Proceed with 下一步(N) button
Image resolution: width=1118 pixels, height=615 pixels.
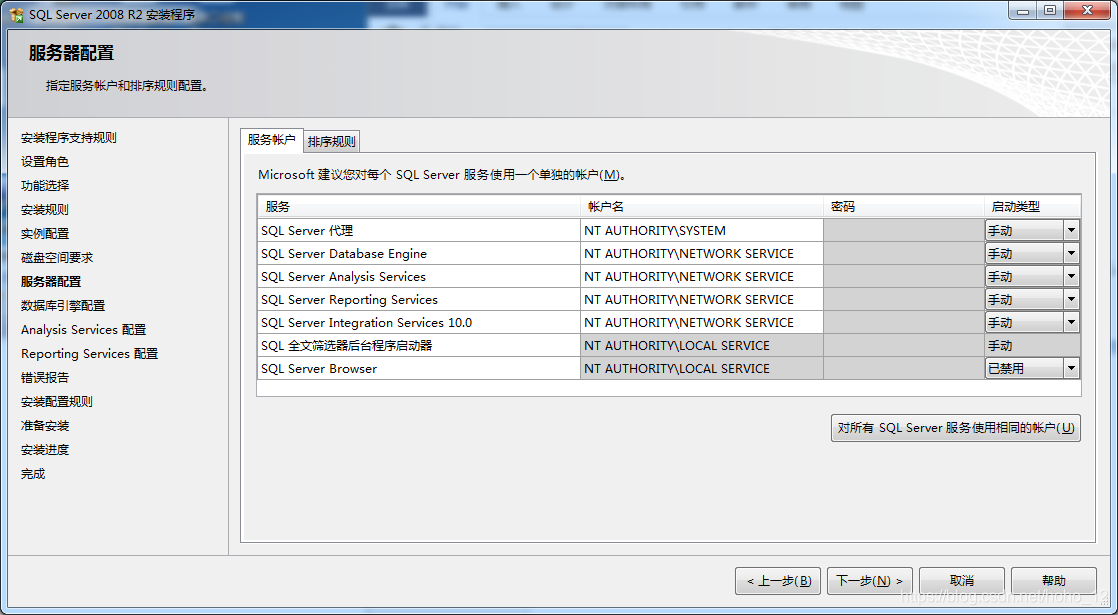click(870, 581)
